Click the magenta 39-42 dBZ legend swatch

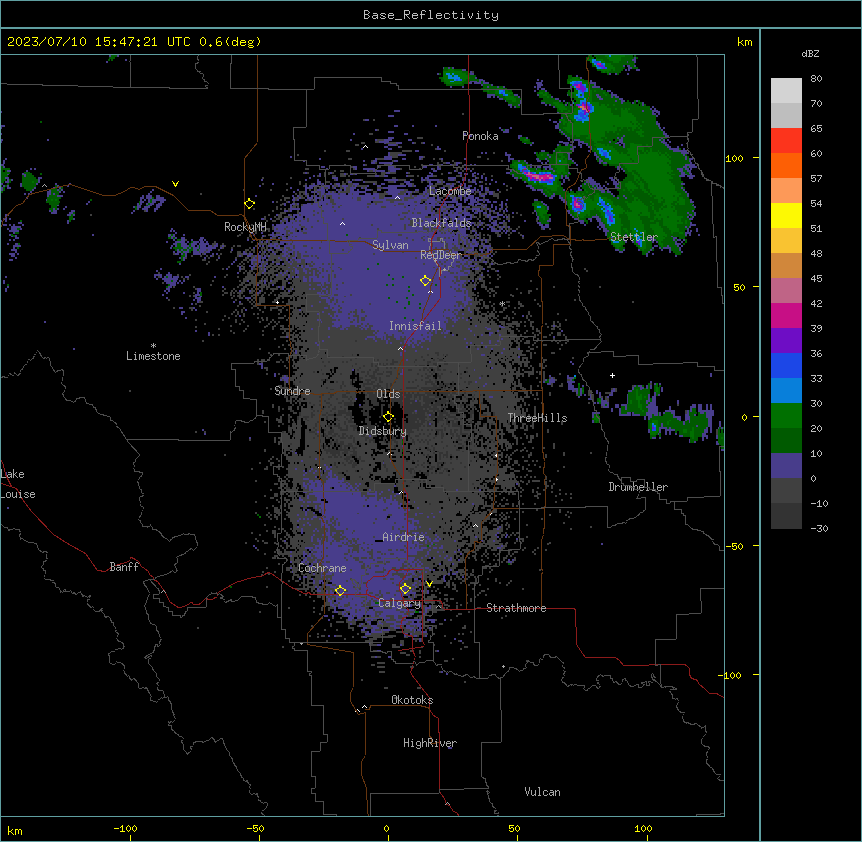click(786, 315)
